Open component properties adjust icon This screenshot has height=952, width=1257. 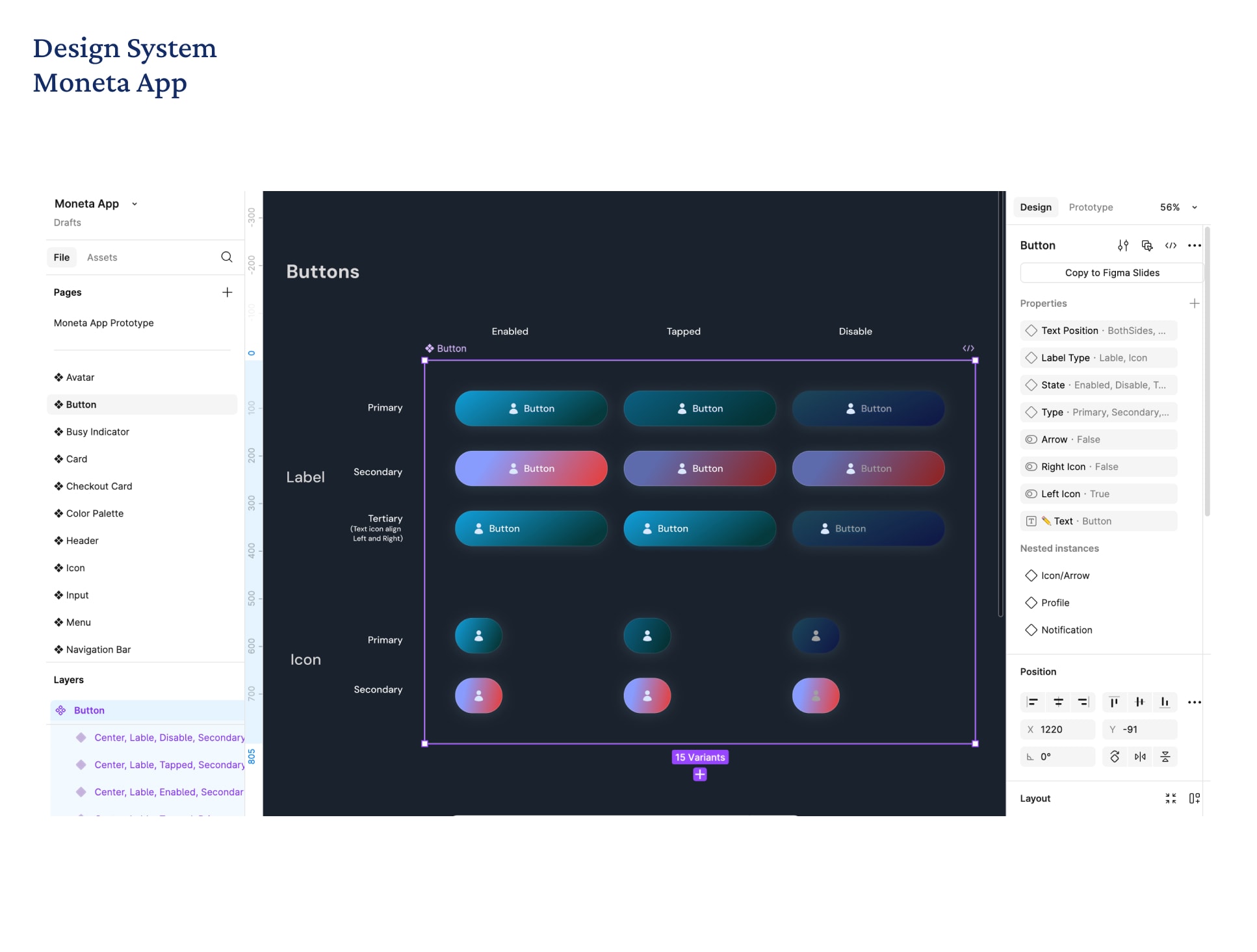point(1123,246)
